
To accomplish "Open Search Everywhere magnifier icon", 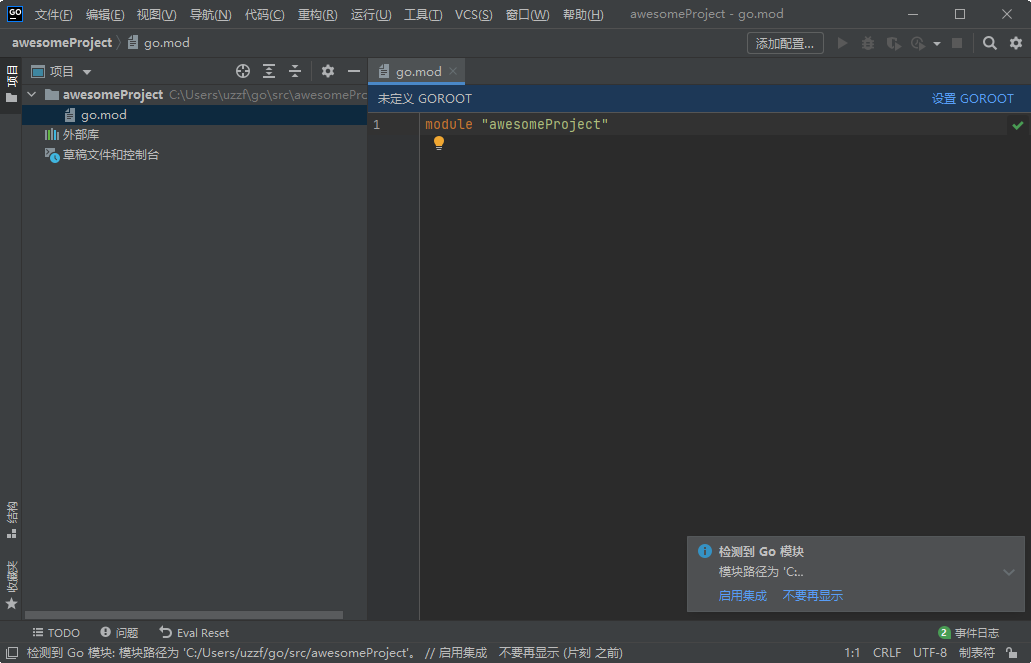I will [x=990, y=43].
